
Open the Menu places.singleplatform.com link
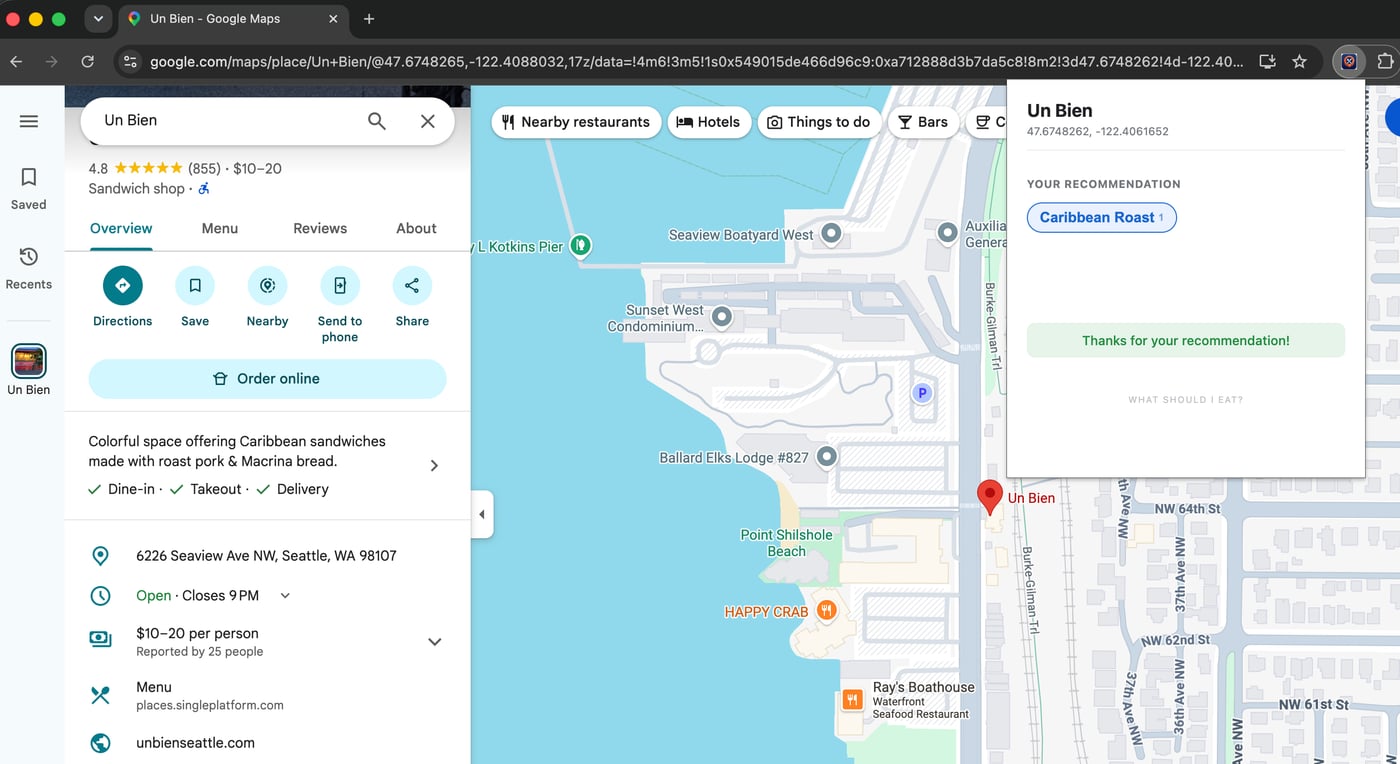(210, 696)
